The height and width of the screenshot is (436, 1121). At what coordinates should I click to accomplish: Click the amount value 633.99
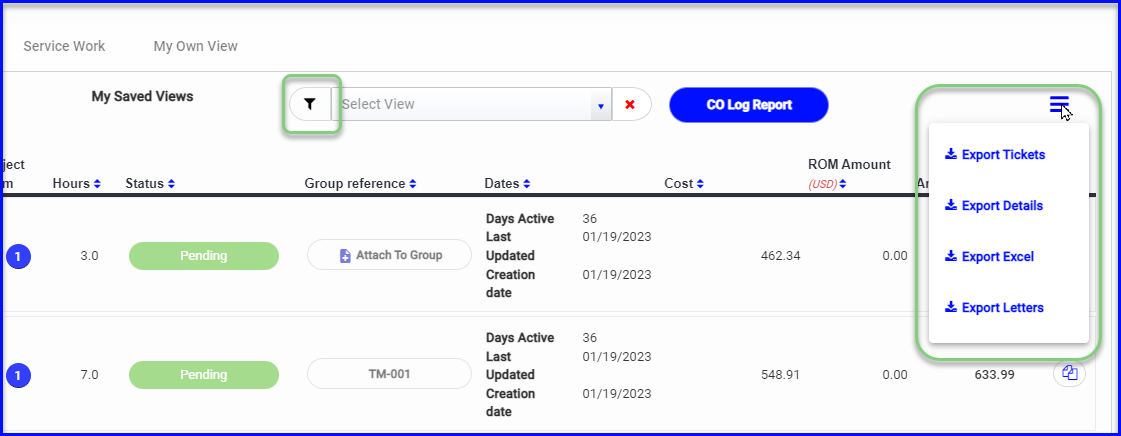(994, 374)
